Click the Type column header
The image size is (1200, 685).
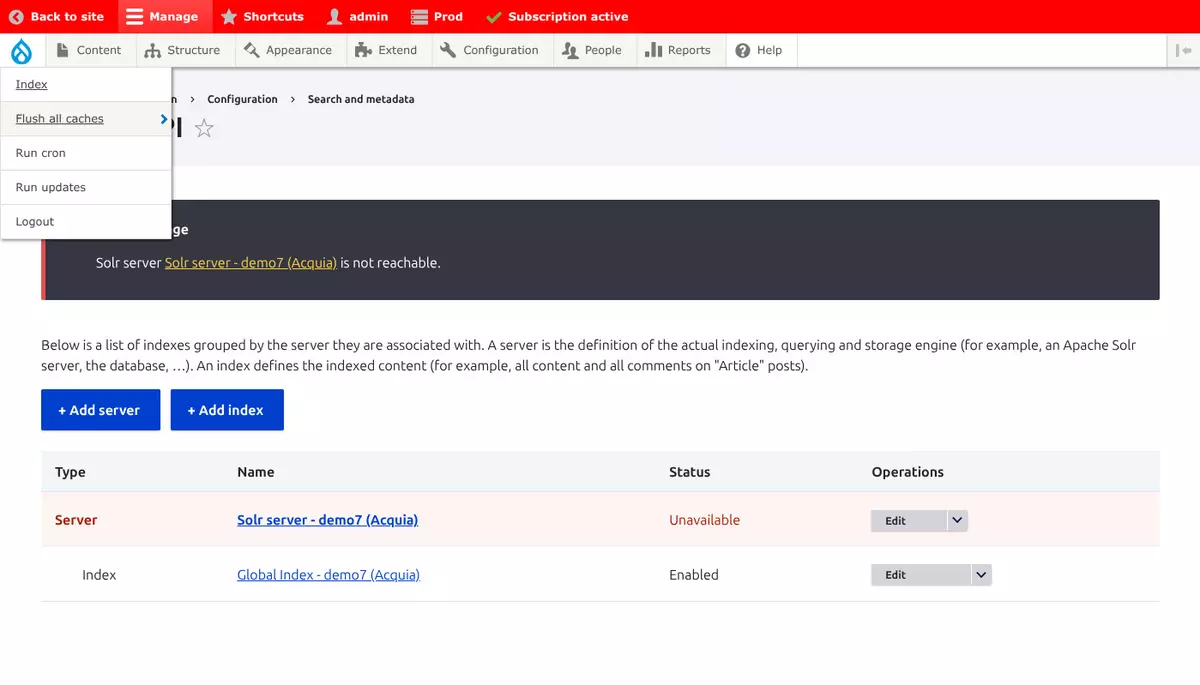tap(70, 472)
